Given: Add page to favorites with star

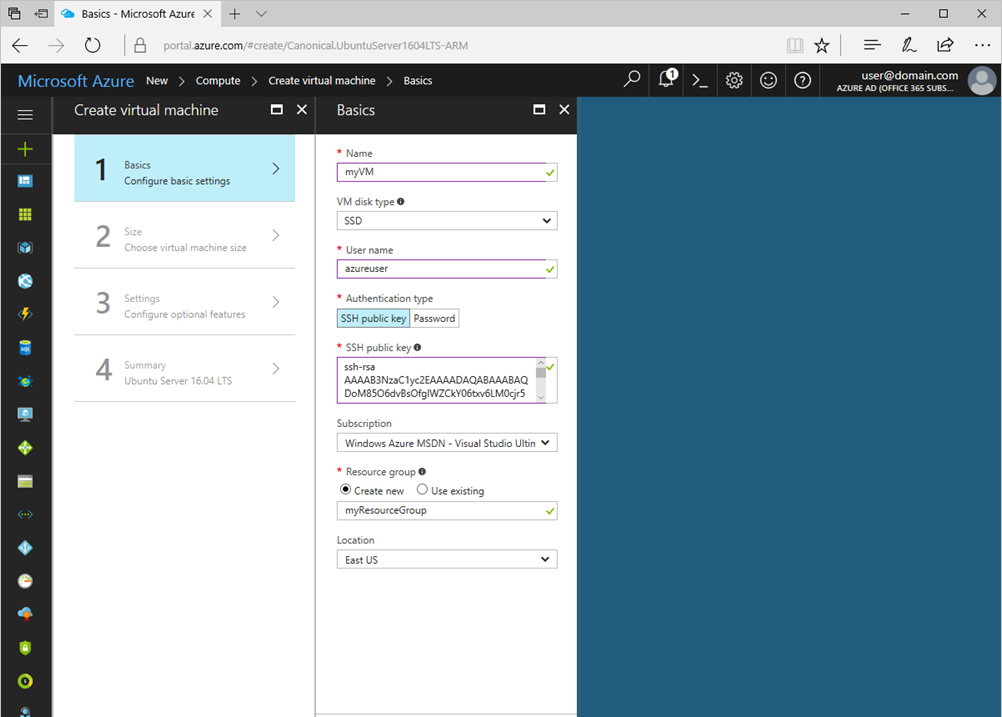Looking at the screenshot, I should click(x=822, y=45).
